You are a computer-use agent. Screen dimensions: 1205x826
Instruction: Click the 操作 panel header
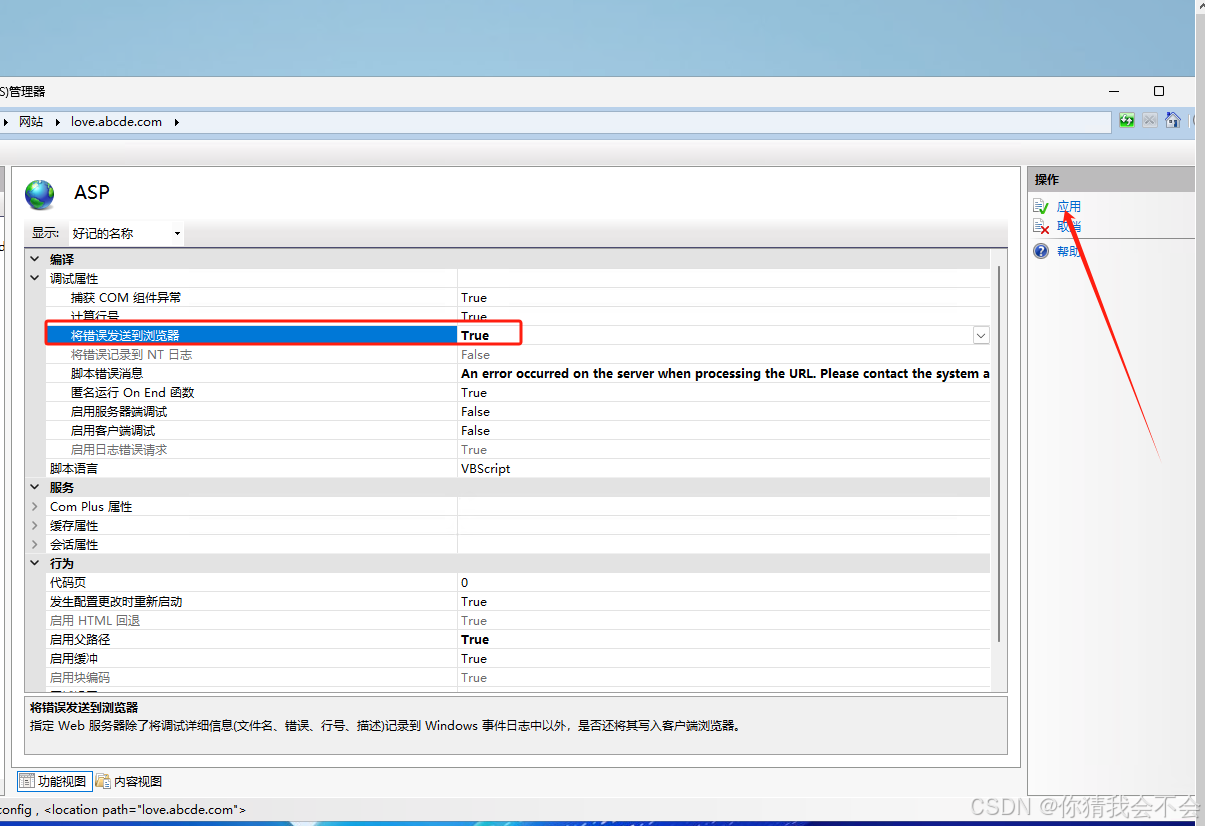click(1111, 179)
